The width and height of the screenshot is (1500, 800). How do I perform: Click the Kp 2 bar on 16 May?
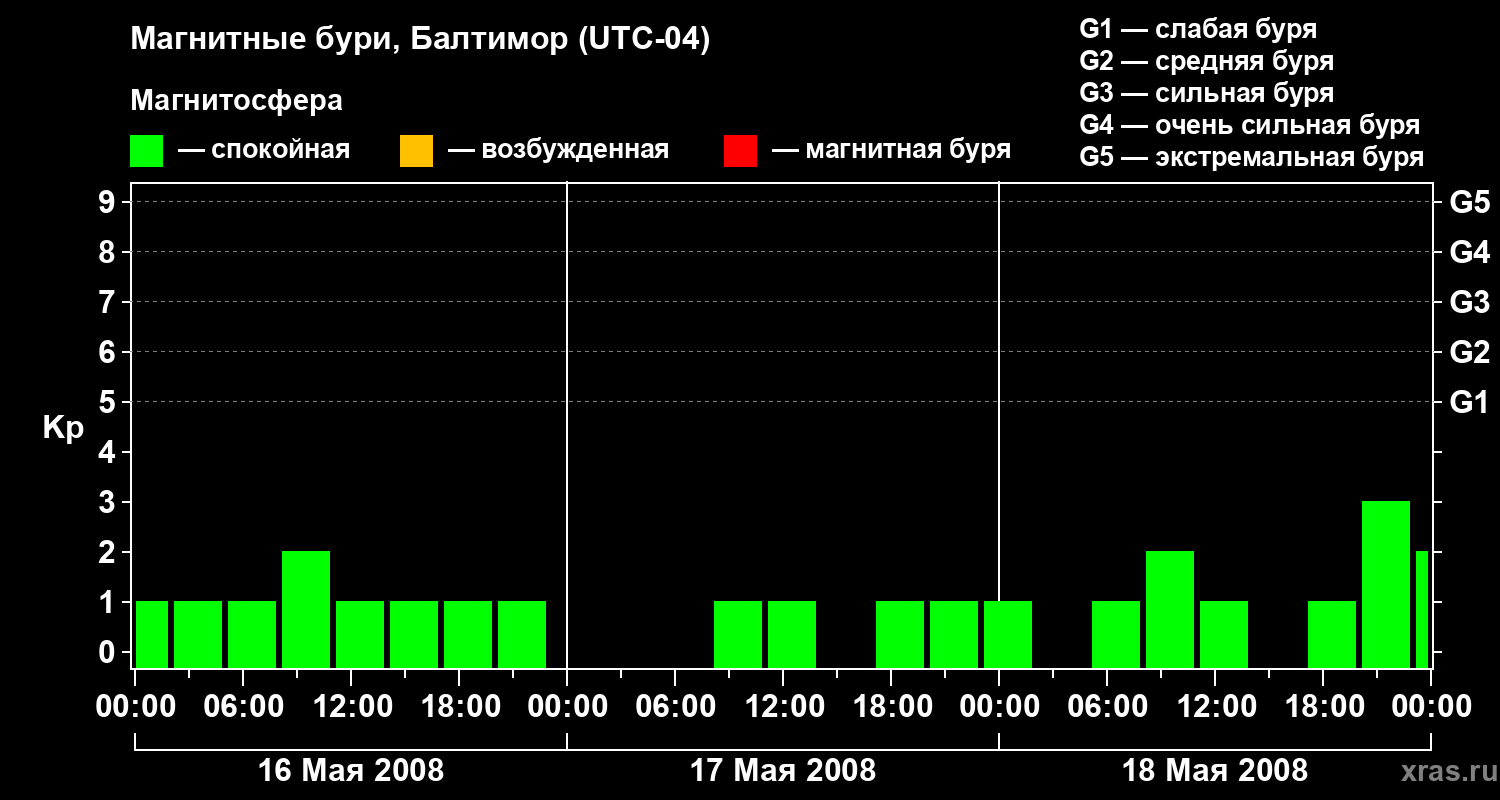pyautogui.click(x=305, y=609)
